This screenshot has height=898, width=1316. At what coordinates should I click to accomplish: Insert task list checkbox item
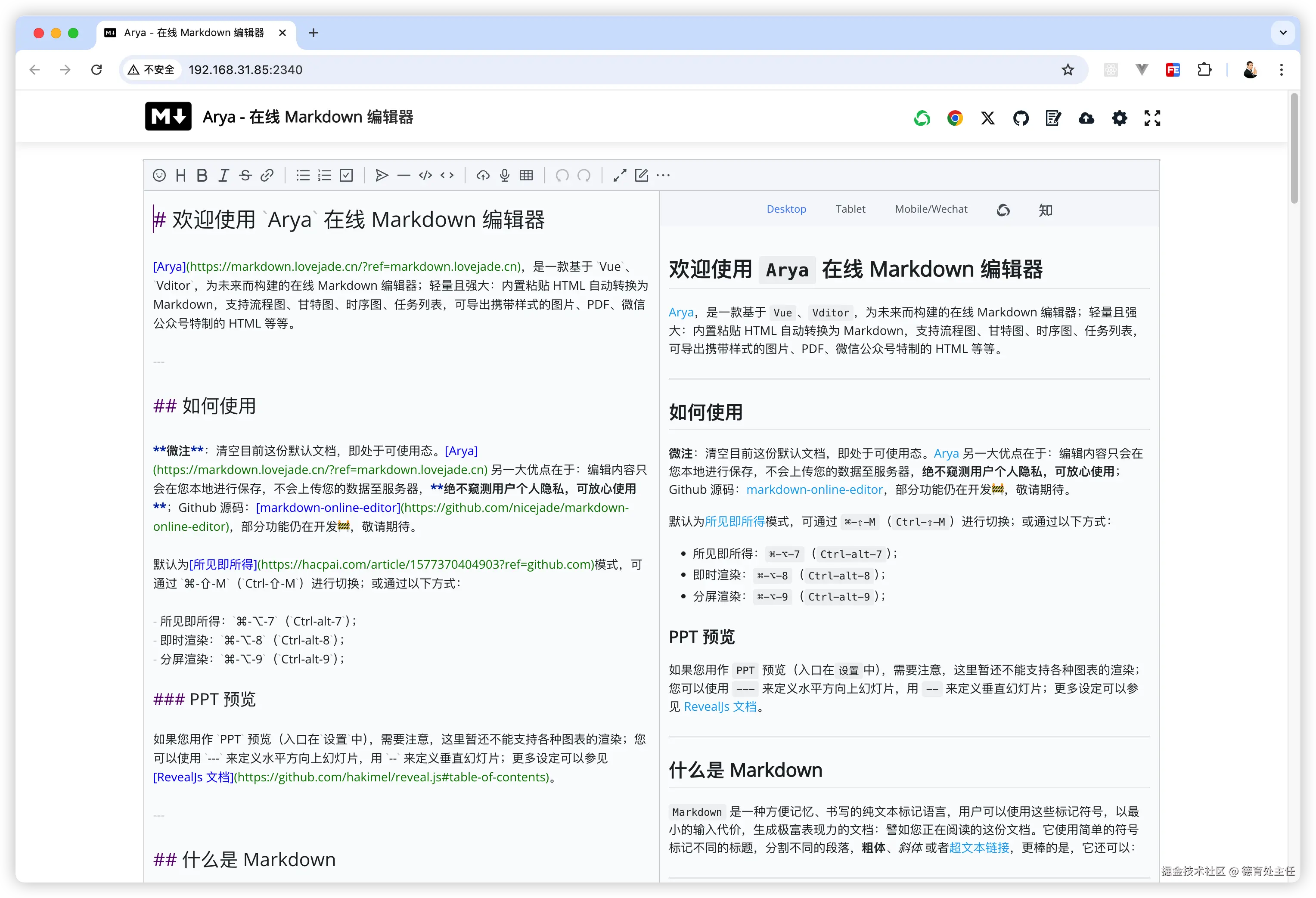tap(346, 176)
